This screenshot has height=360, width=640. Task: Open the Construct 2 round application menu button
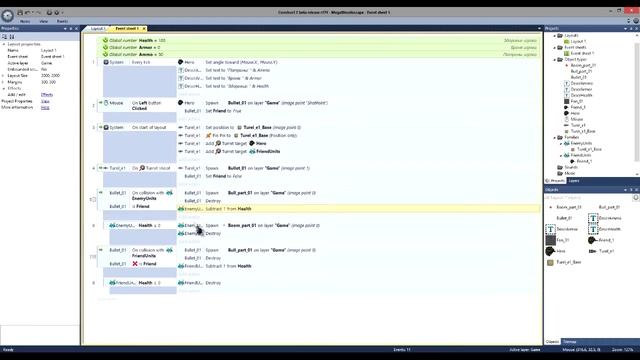[x=7, y=16]
